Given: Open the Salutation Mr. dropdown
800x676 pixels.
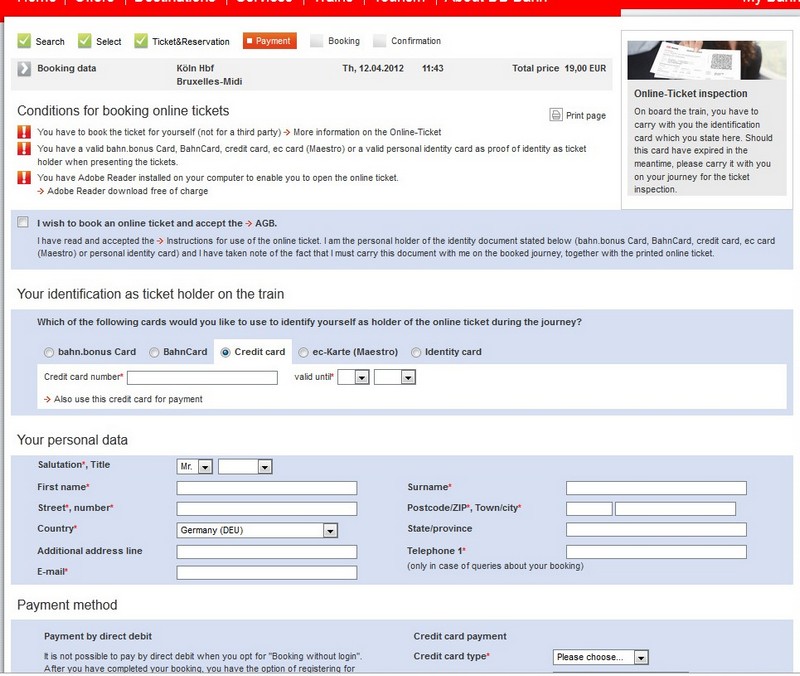Looking at the screenshot, I should click(x=195, y=467).
